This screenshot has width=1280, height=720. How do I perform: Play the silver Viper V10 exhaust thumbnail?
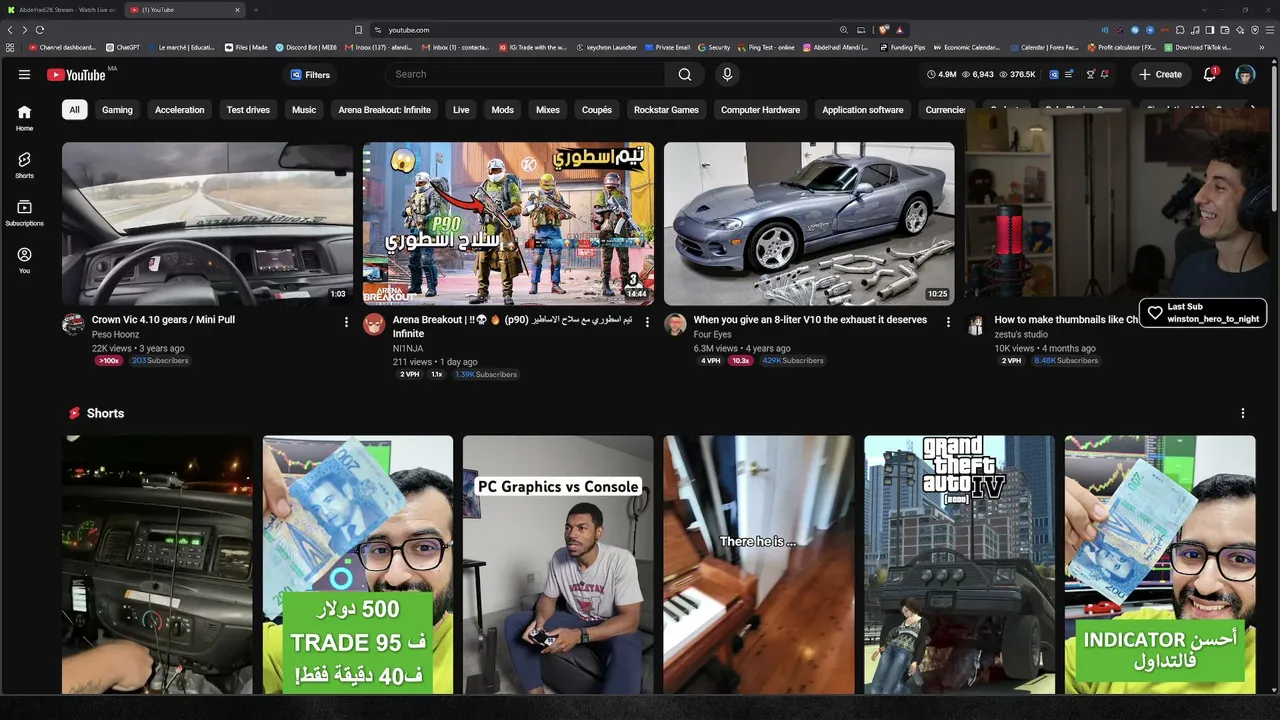(809, 224)
